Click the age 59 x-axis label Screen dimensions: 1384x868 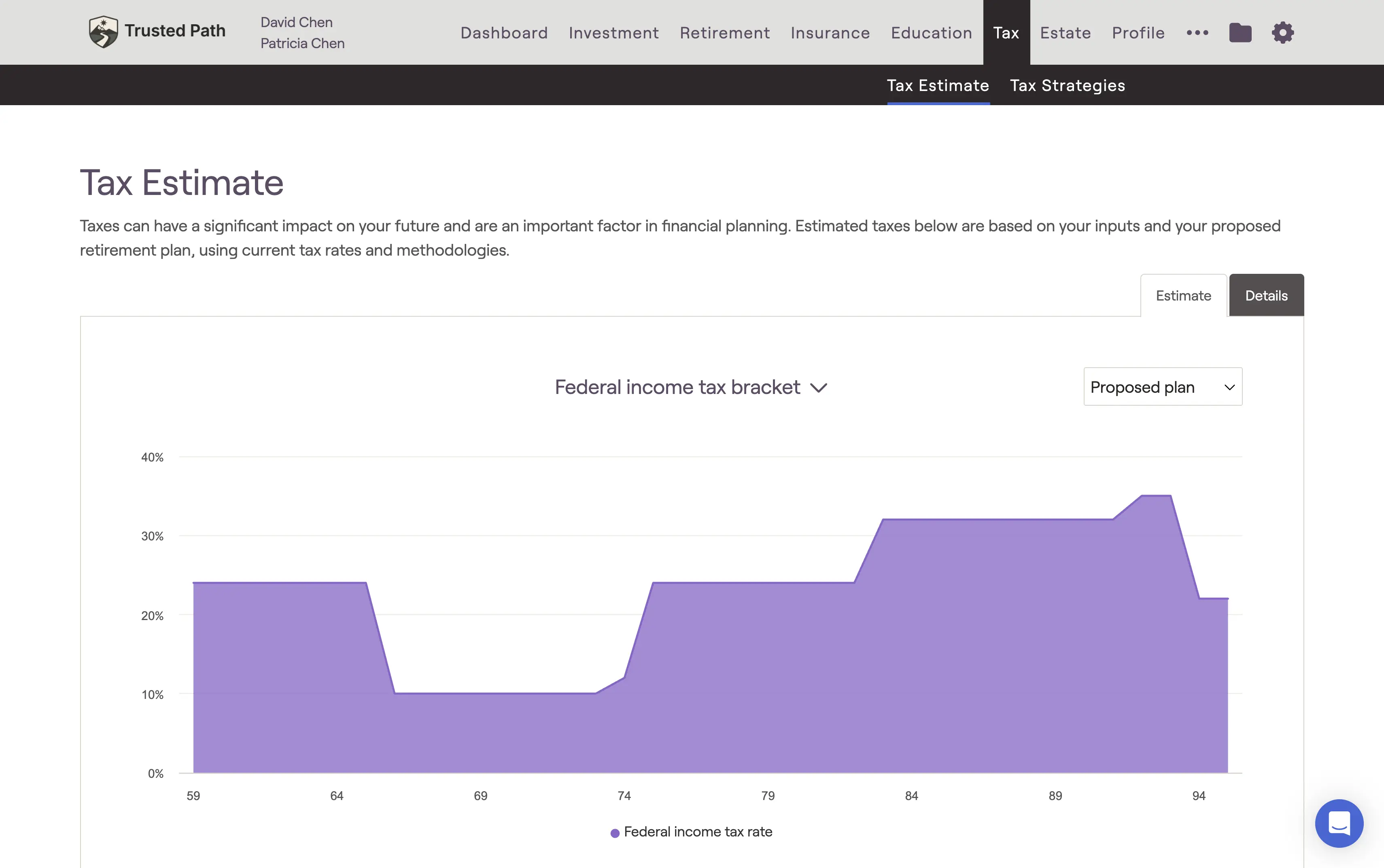coord(193,796)
